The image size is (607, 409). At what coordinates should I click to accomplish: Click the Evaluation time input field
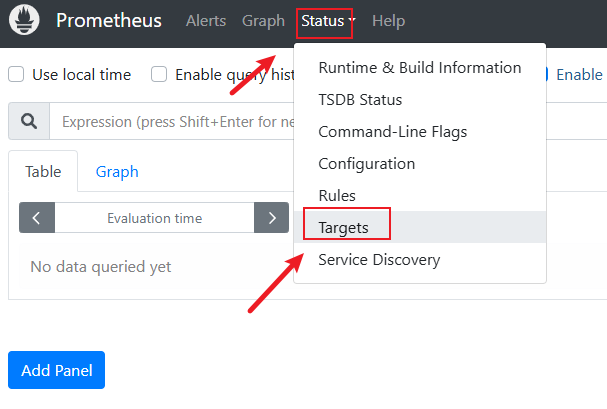pyautogui.click(x=154, y=217)
